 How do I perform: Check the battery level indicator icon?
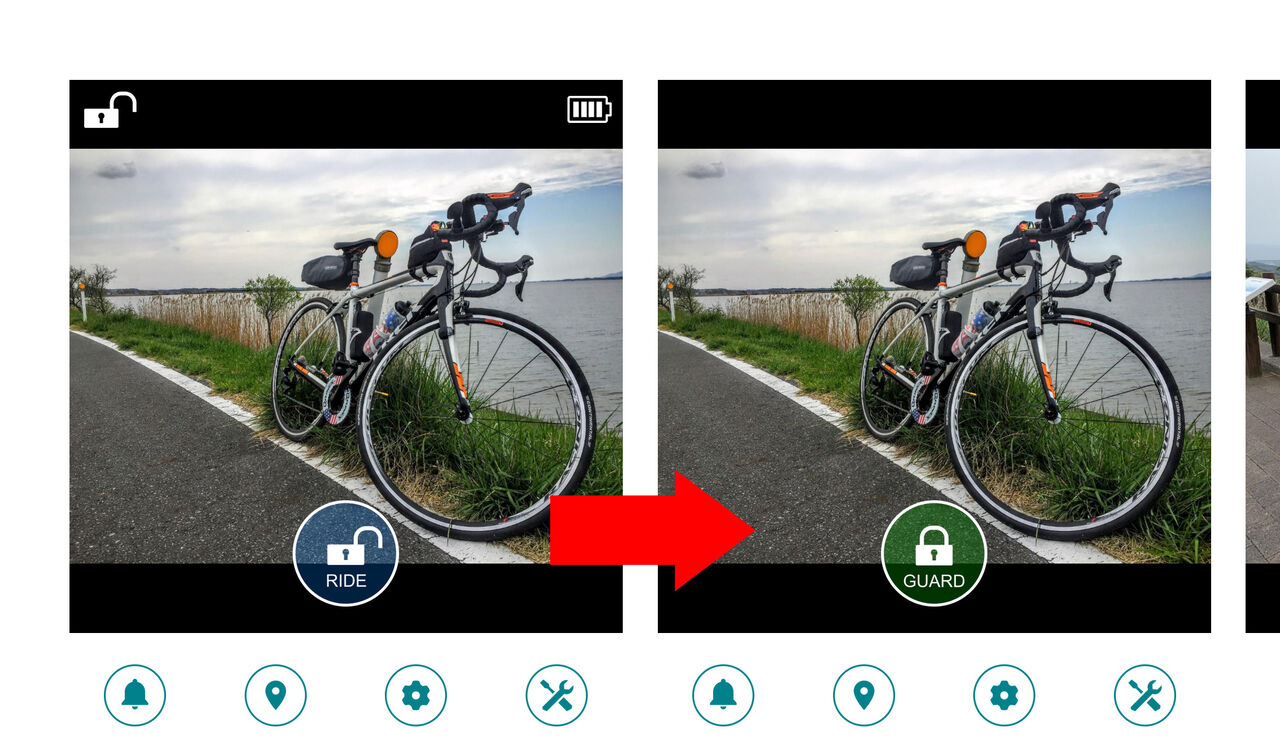(x=589, y=109)
